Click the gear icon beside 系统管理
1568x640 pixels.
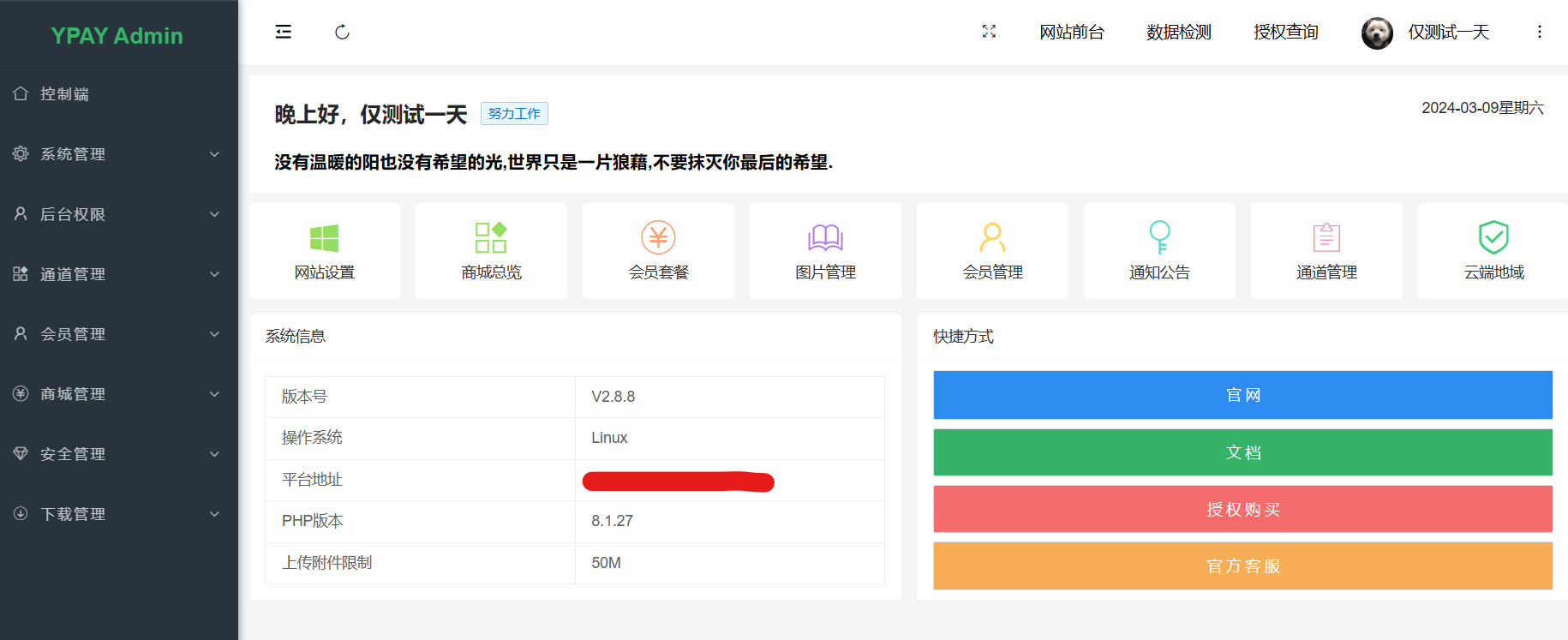pyautogui.click(x=21, y=153)
